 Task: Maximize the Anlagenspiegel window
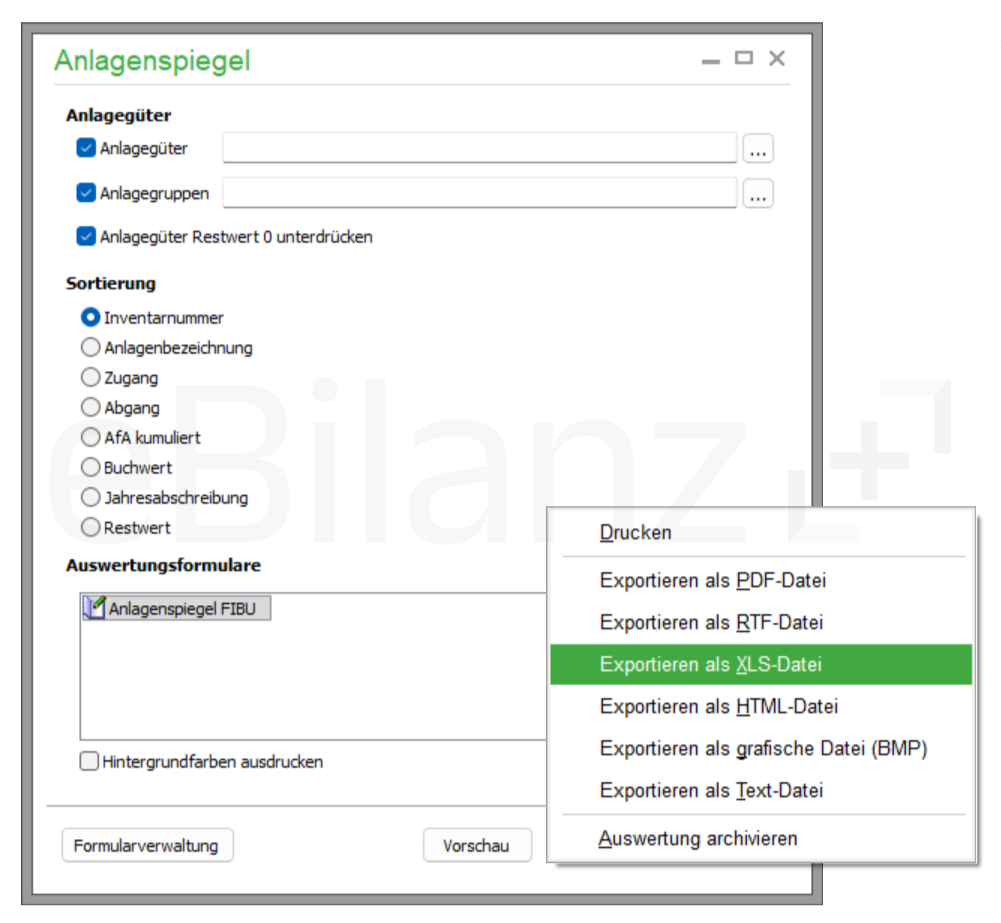(x=744, y=58)
